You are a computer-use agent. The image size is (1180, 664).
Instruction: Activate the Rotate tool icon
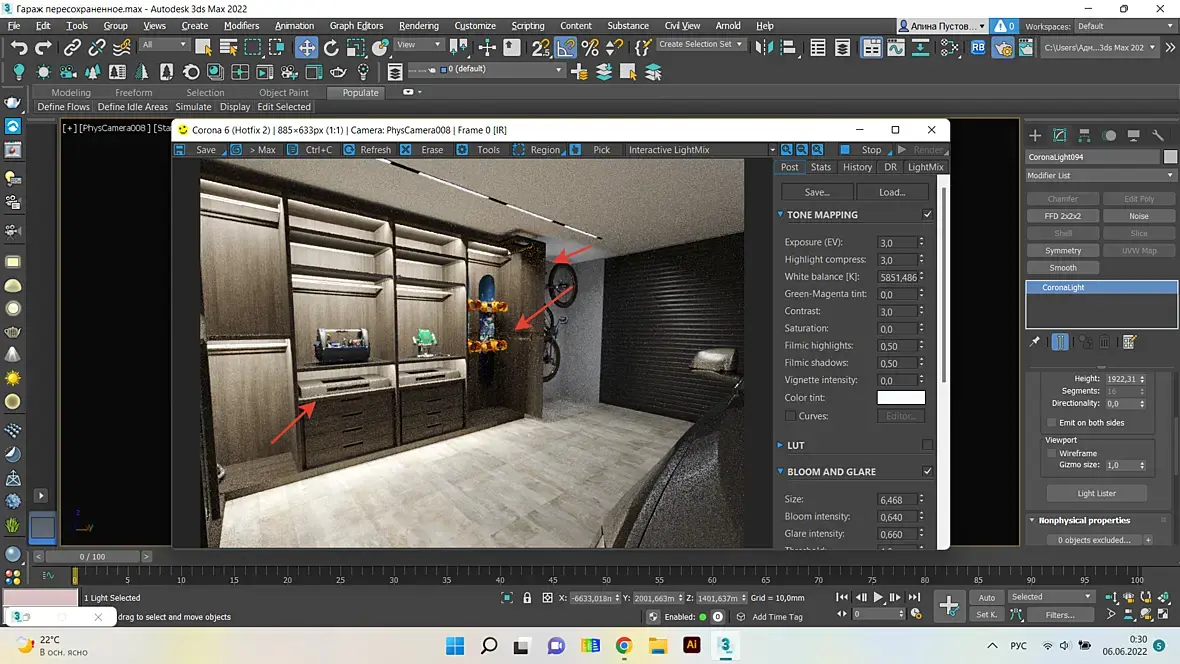331,47
